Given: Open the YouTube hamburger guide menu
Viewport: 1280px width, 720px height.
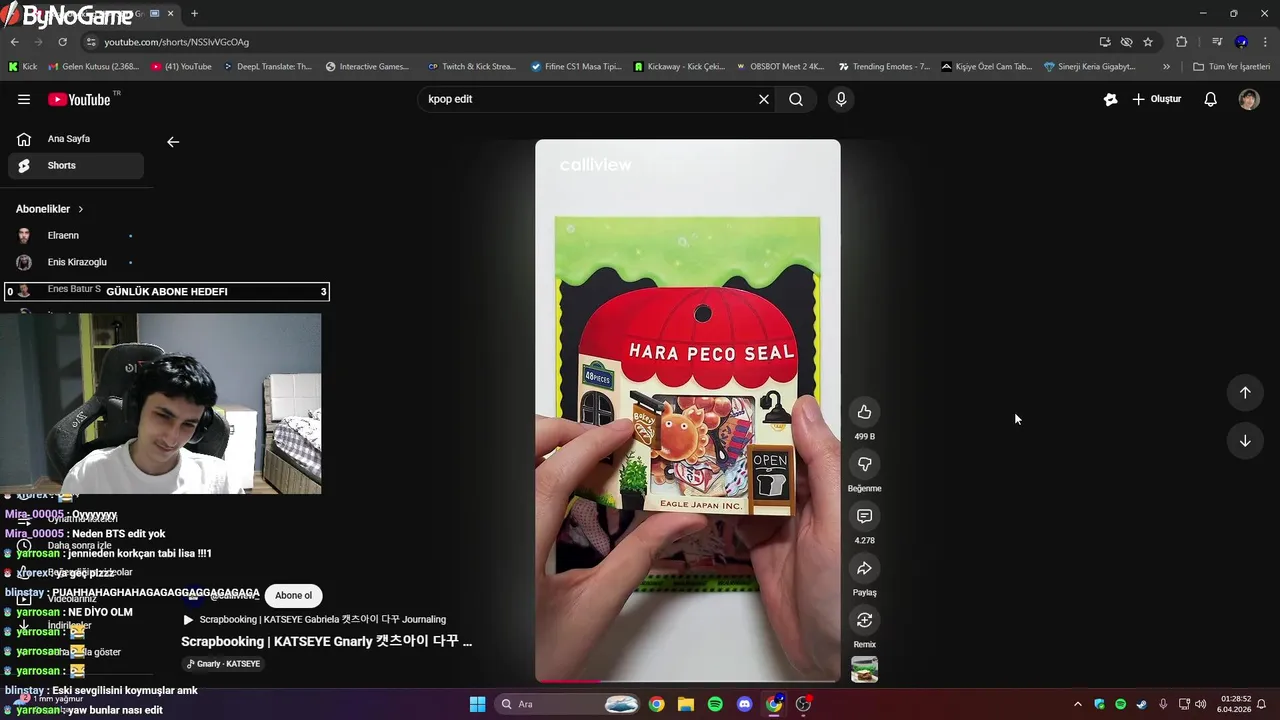Looking at the screenshot, I should click(24, 99).
